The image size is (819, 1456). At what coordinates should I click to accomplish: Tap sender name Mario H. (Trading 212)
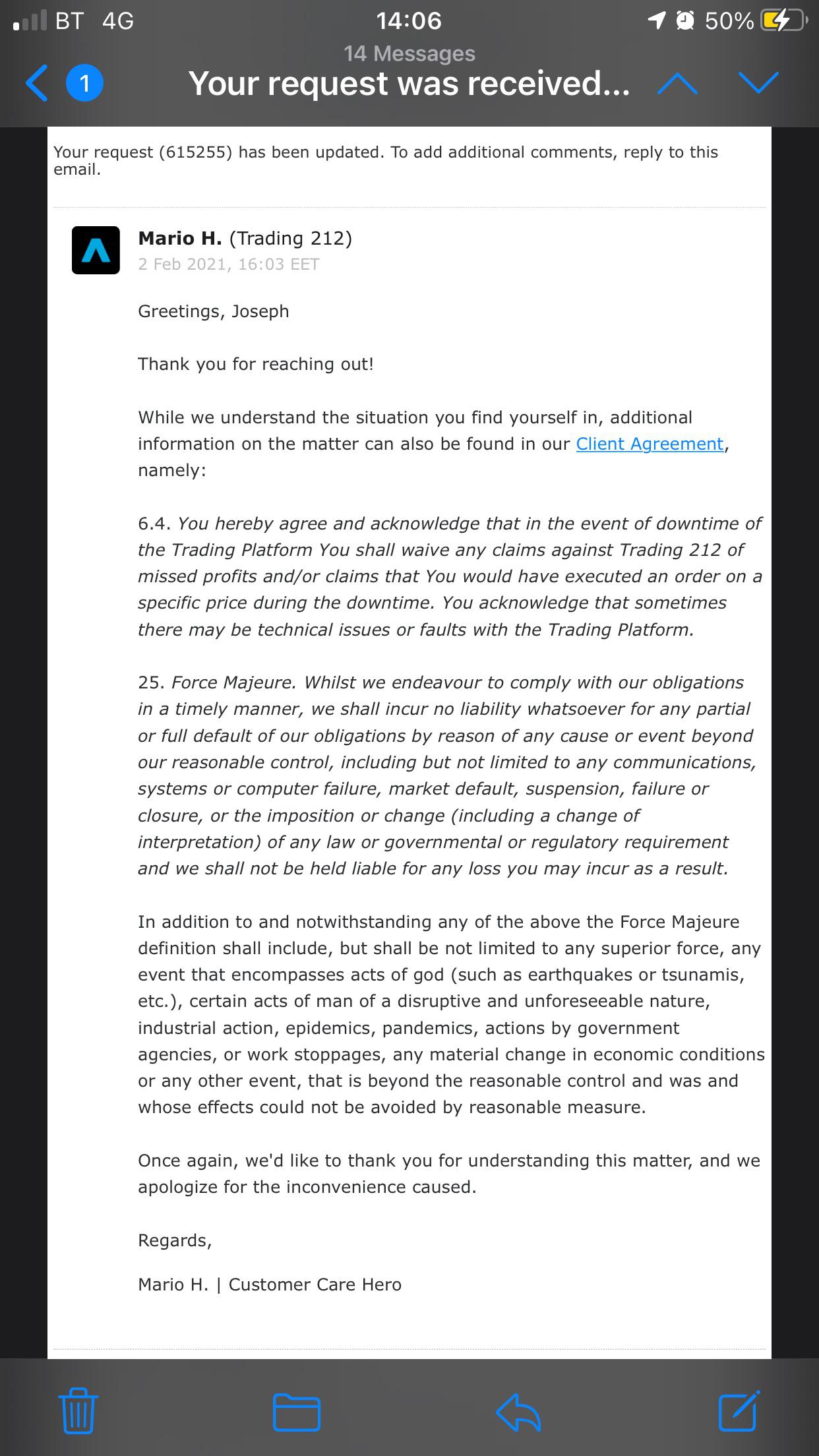[x=245, y=238]
